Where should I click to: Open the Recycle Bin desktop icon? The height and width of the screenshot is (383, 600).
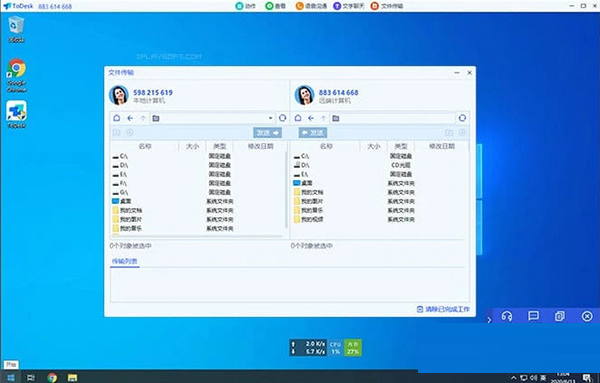pyautogui.click(x=16, y=29)
